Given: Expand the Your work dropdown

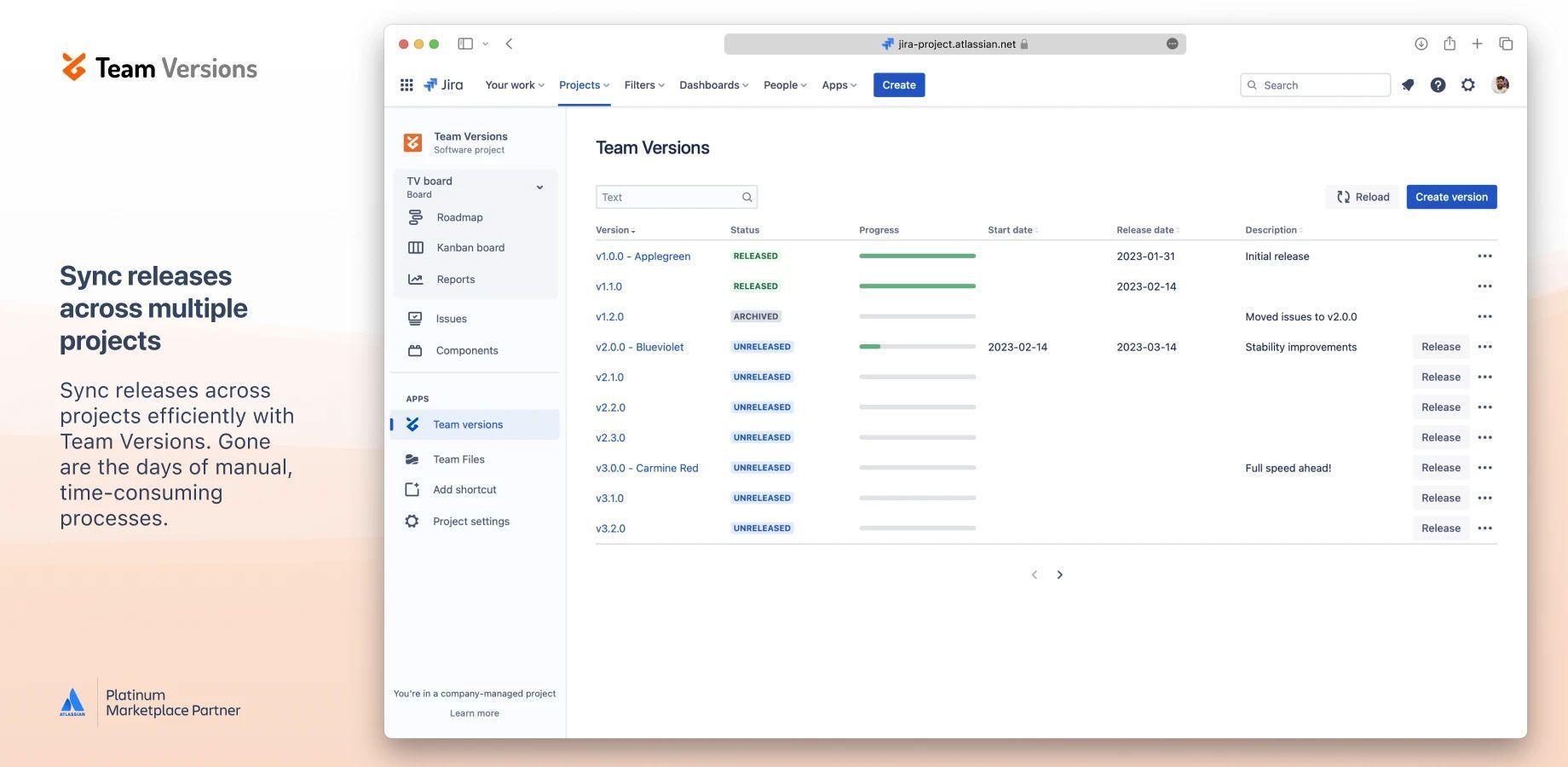Looking at the screenshot, I should pos(515,85).
